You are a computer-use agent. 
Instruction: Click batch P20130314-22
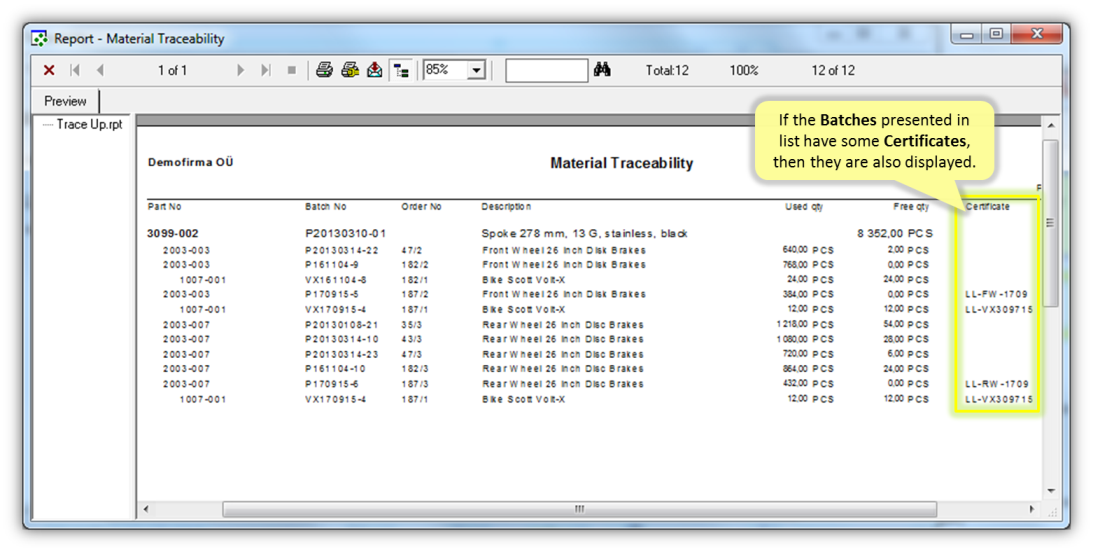pyautogui.click(x=342, y=250)
